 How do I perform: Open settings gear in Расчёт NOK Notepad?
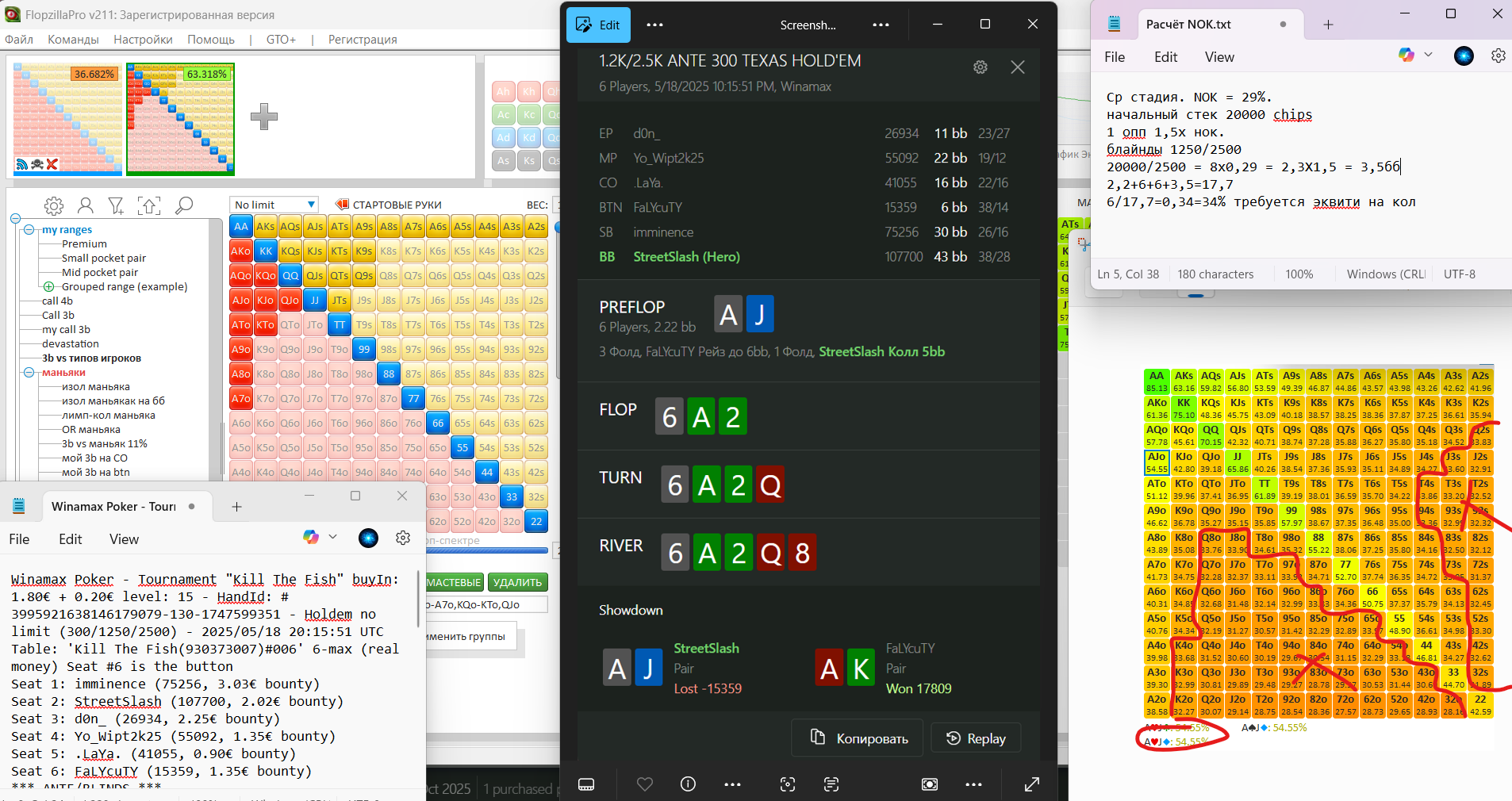[x=1499, y=56]
